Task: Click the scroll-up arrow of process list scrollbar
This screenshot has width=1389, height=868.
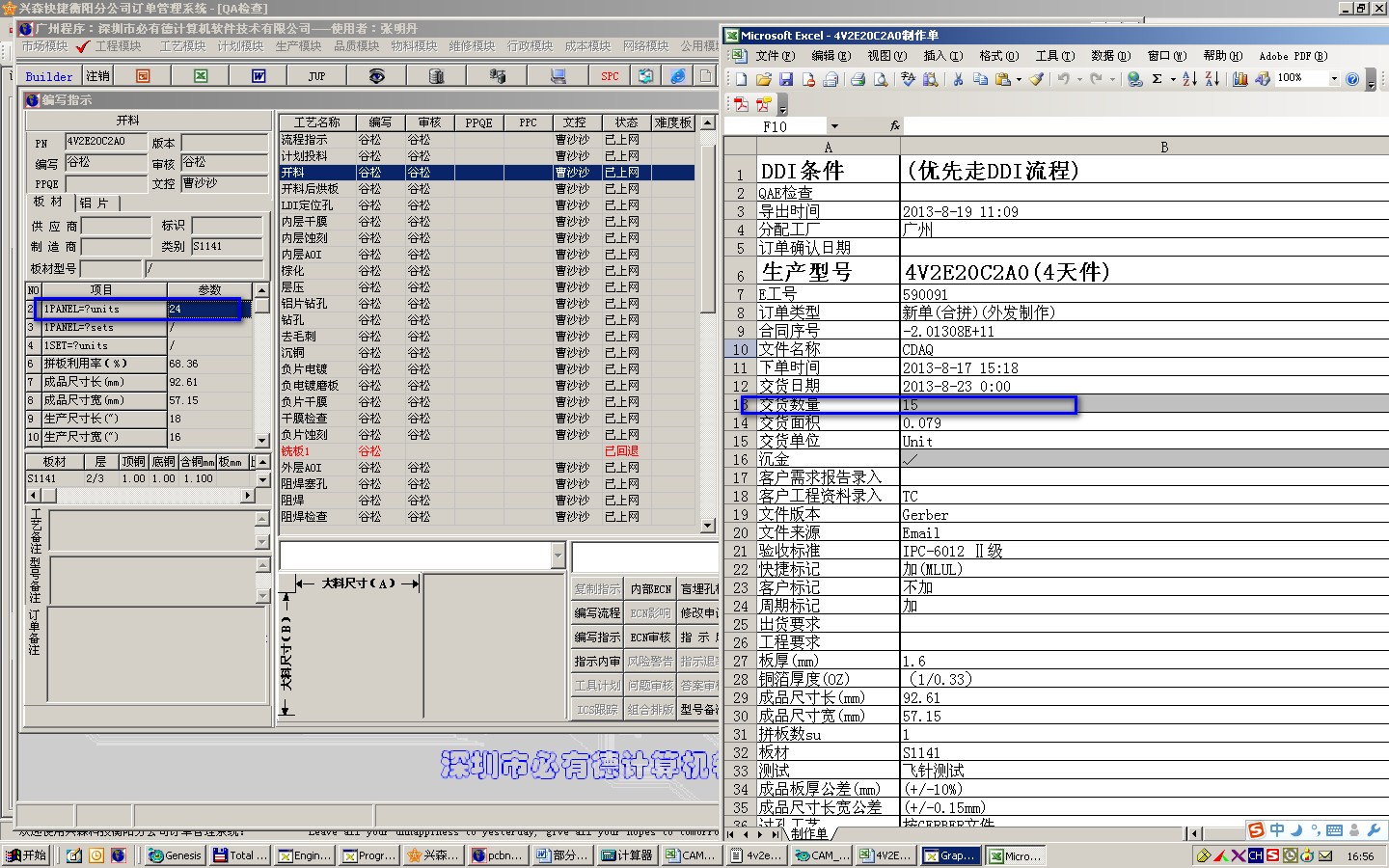Action: point(707,122)
